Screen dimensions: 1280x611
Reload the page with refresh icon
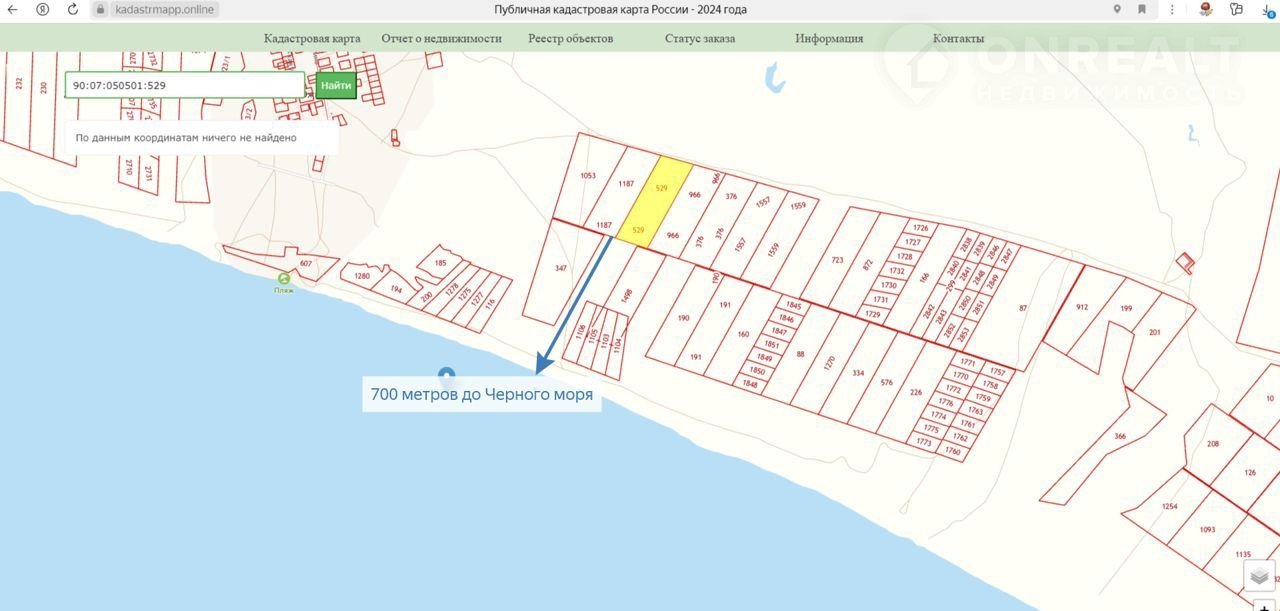pos(73,9)
